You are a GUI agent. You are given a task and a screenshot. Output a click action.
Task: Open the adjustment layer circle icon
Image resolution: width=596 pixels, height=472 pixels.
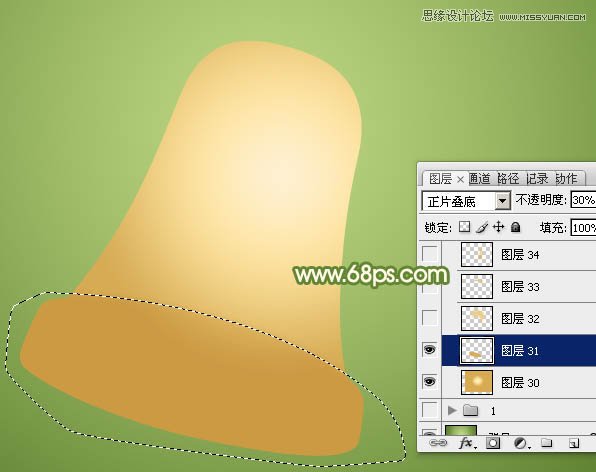point(521,443)
